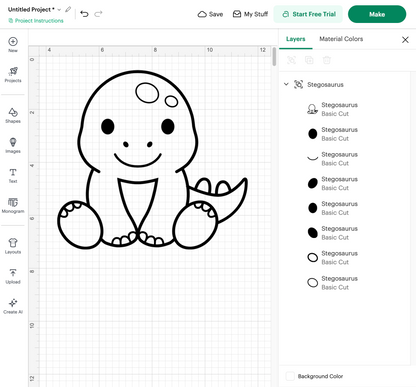The width and height of the screenshot is (416, 387).
Task: Open the Projects sidebar tool
Action: [x=13, y=75]
